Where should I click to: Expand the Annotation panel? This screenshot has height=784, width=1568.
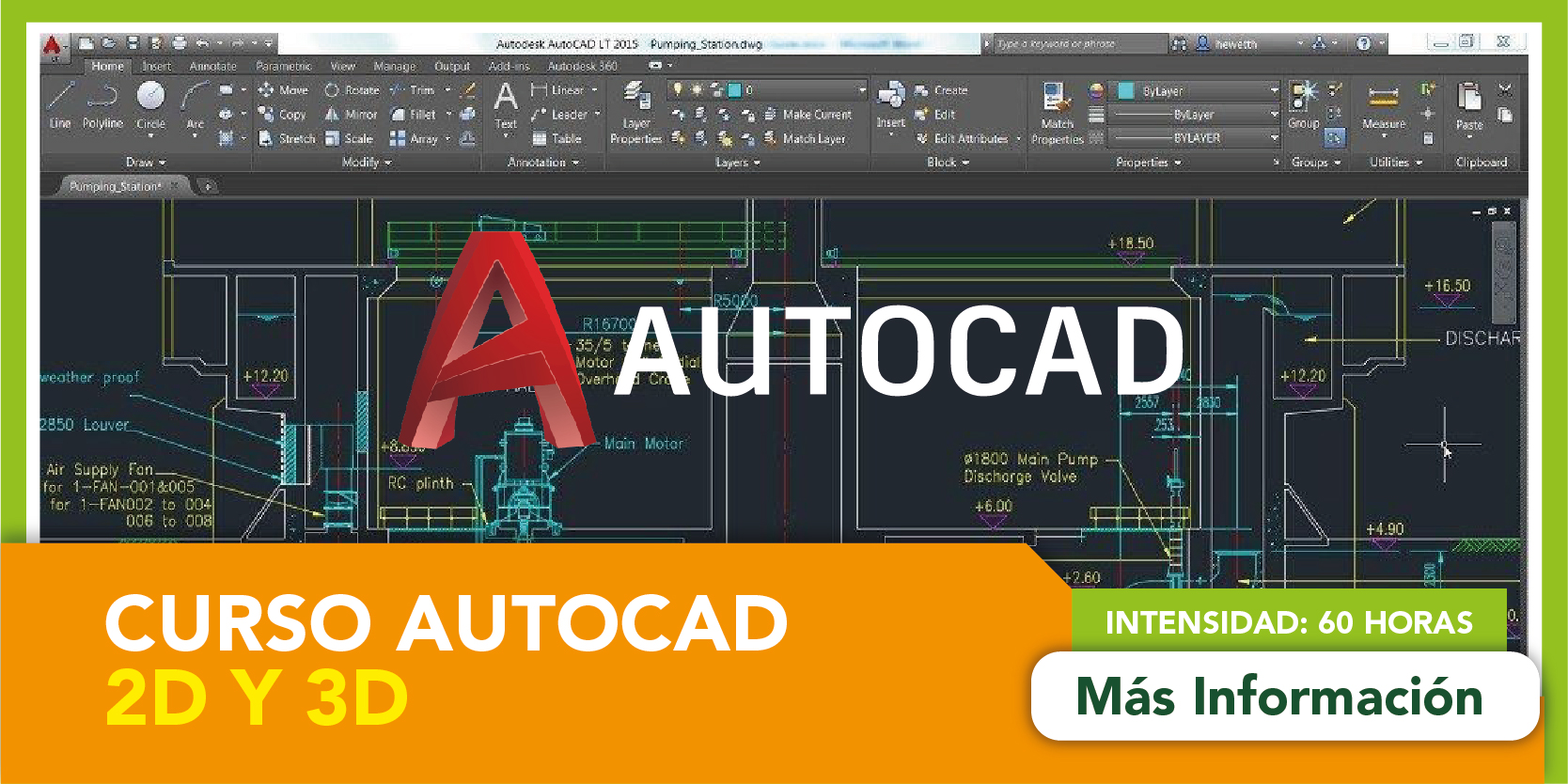pyautogui.click(x=543, y=163)
